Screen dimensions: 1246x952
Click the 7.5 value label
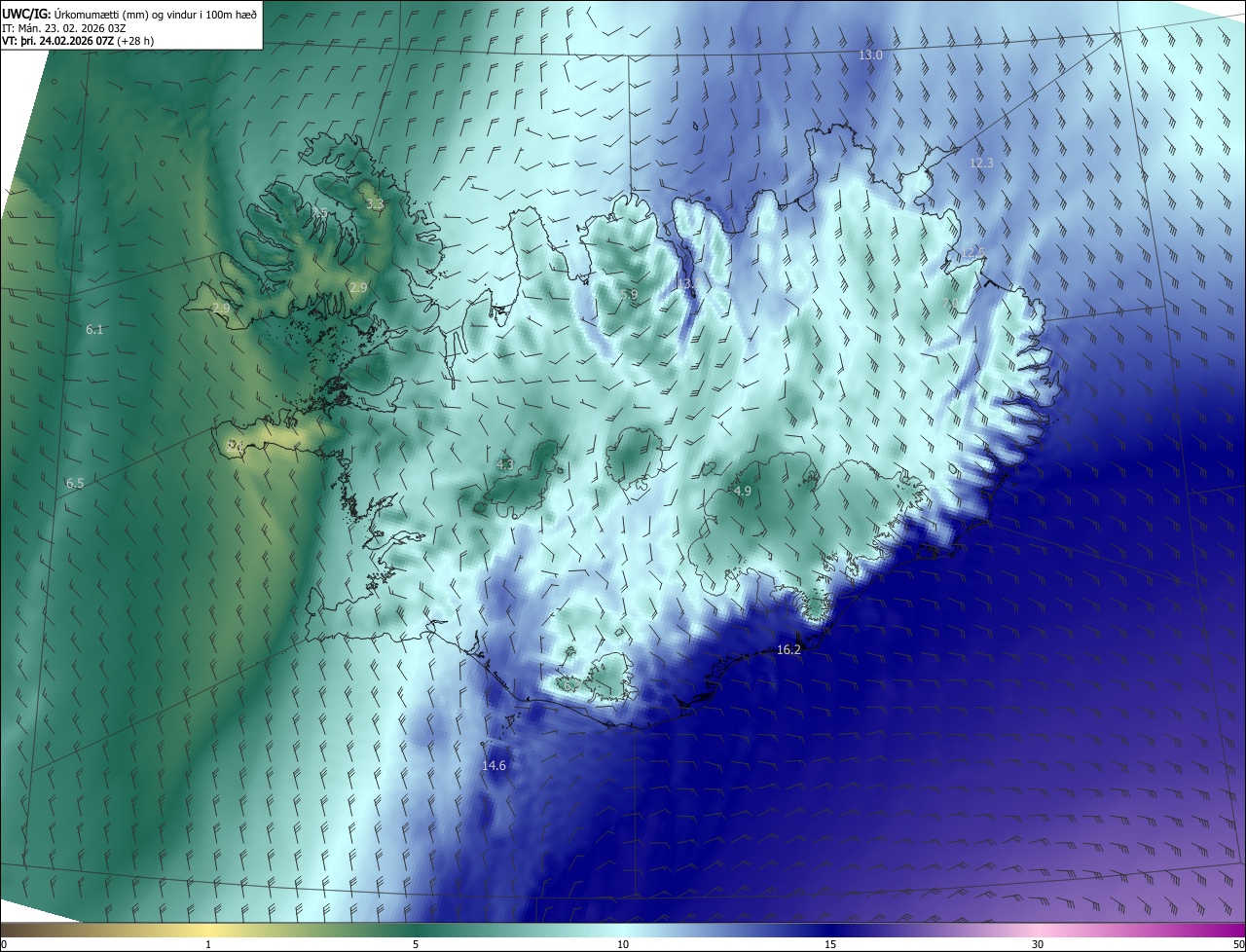319,212
